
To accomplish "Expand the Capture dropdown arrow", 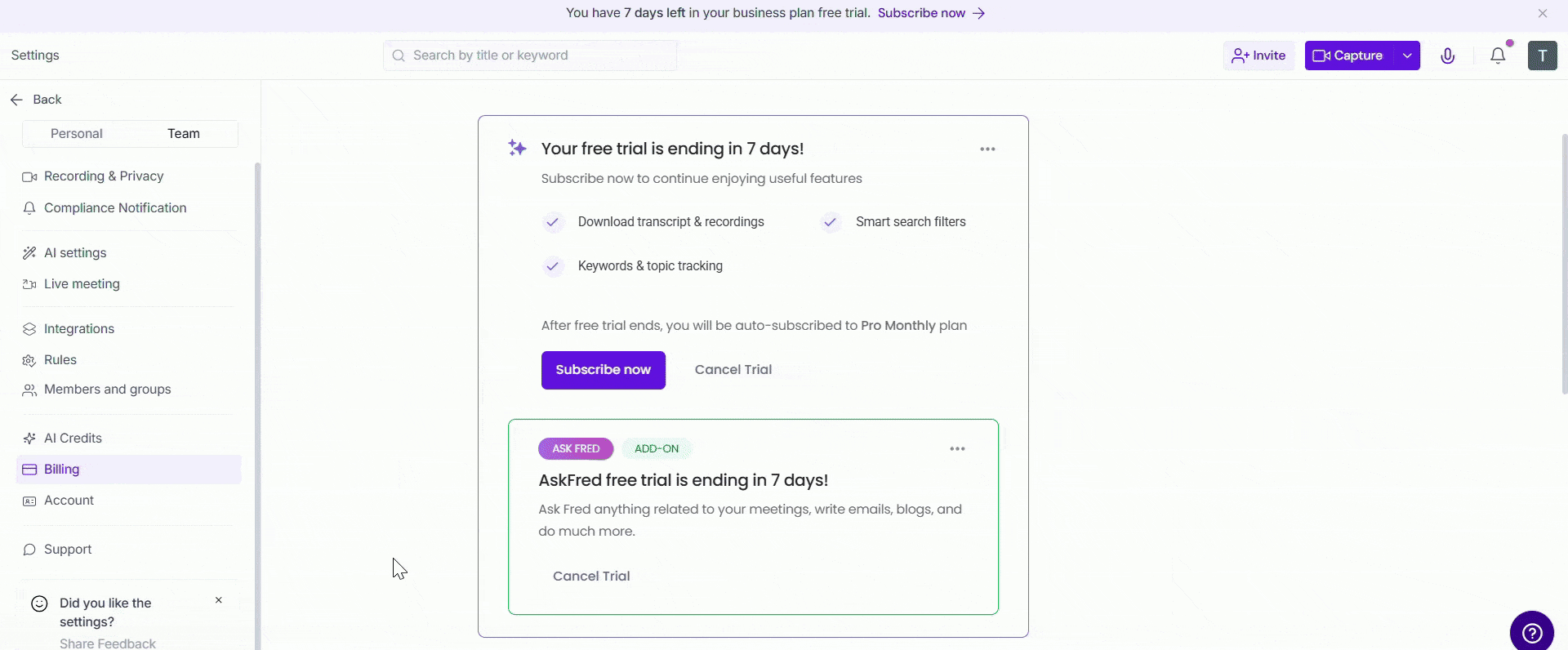I will [1407, 56].
